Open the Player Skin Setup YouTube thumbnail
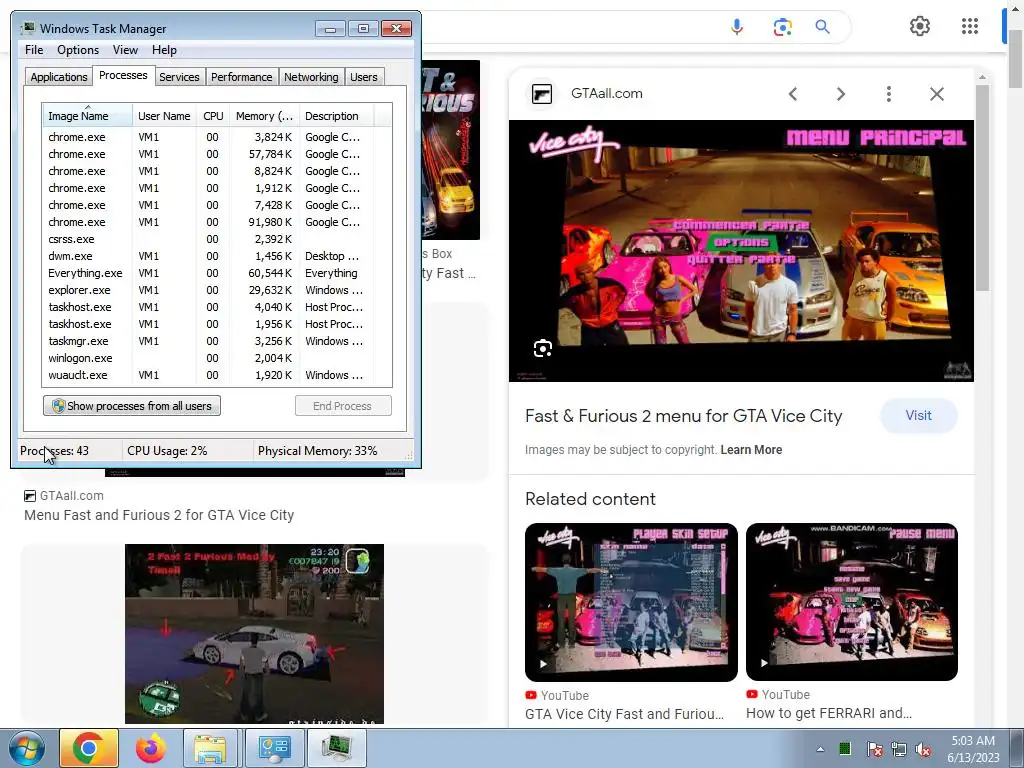1024x768 pixels. (x=631, y=602)
